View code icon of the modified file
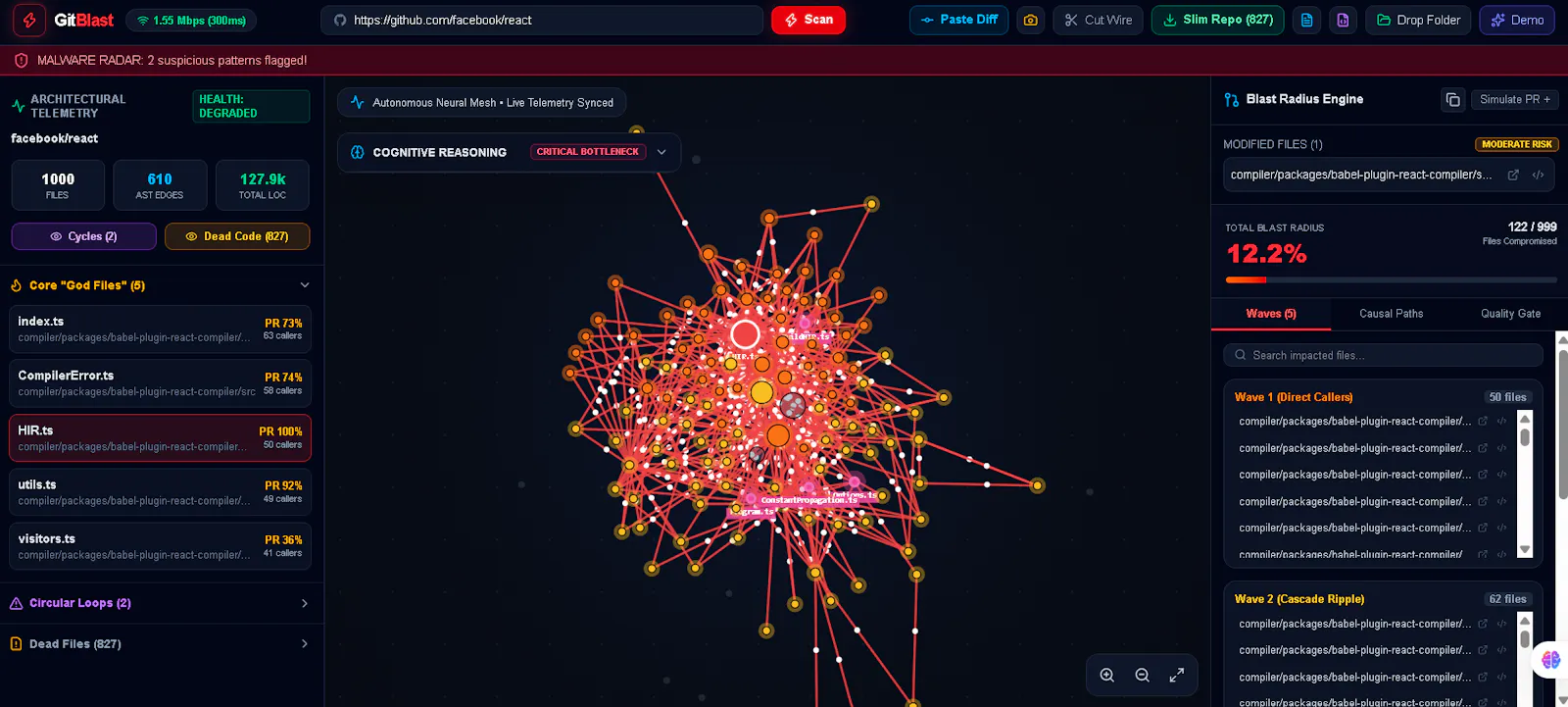 coord(1538,175)
